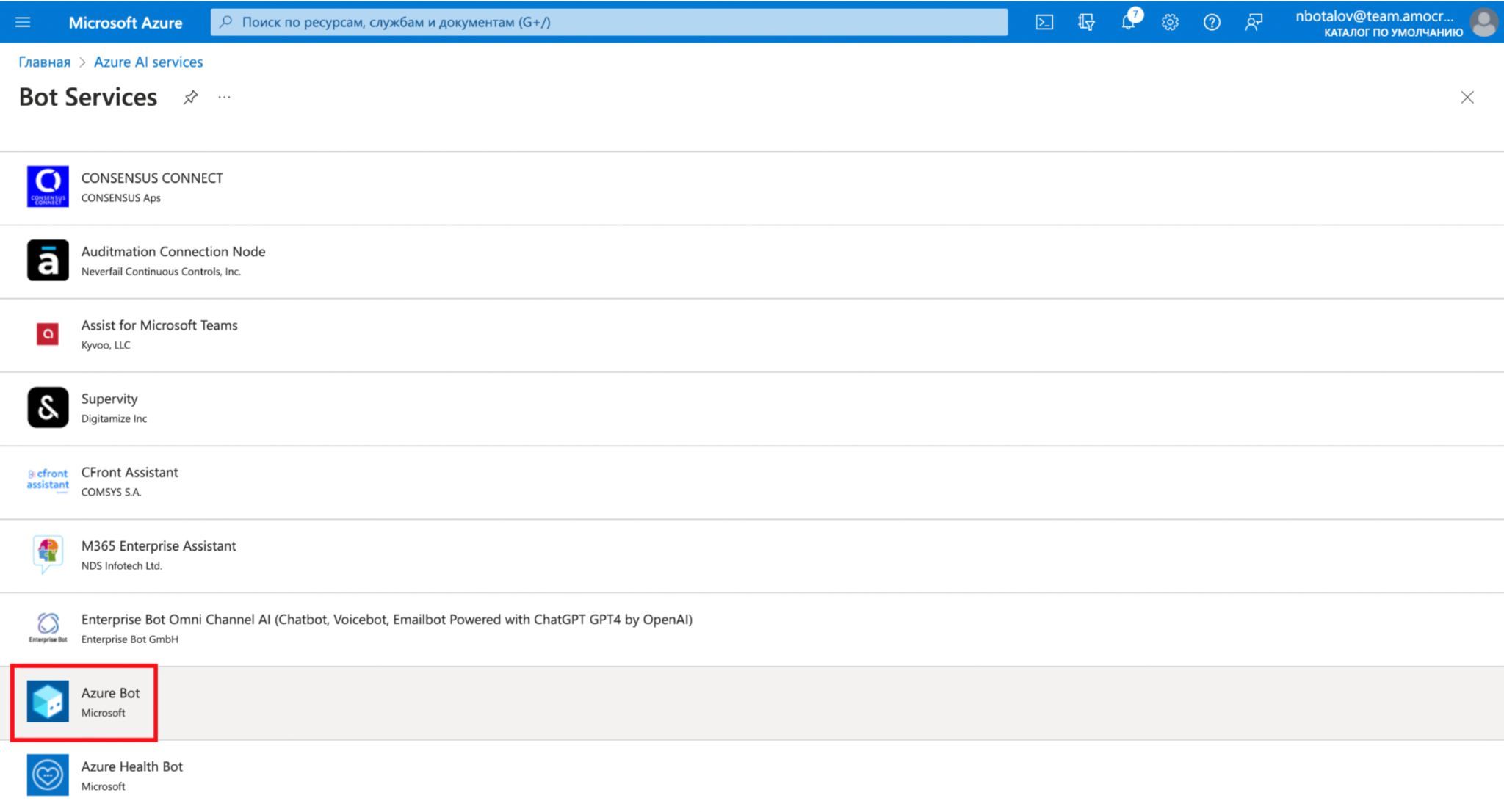This screenshot has width=1504, height=812.
Task: Click the Enterprise Bot logo icon
Action: (48, 628)
